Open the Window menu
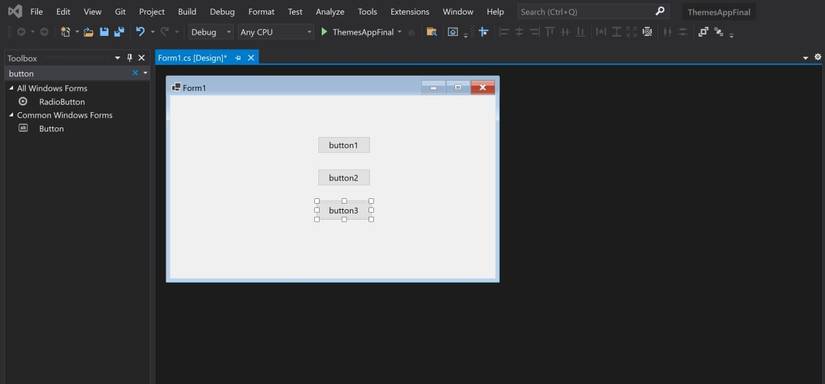 point(458,12)
